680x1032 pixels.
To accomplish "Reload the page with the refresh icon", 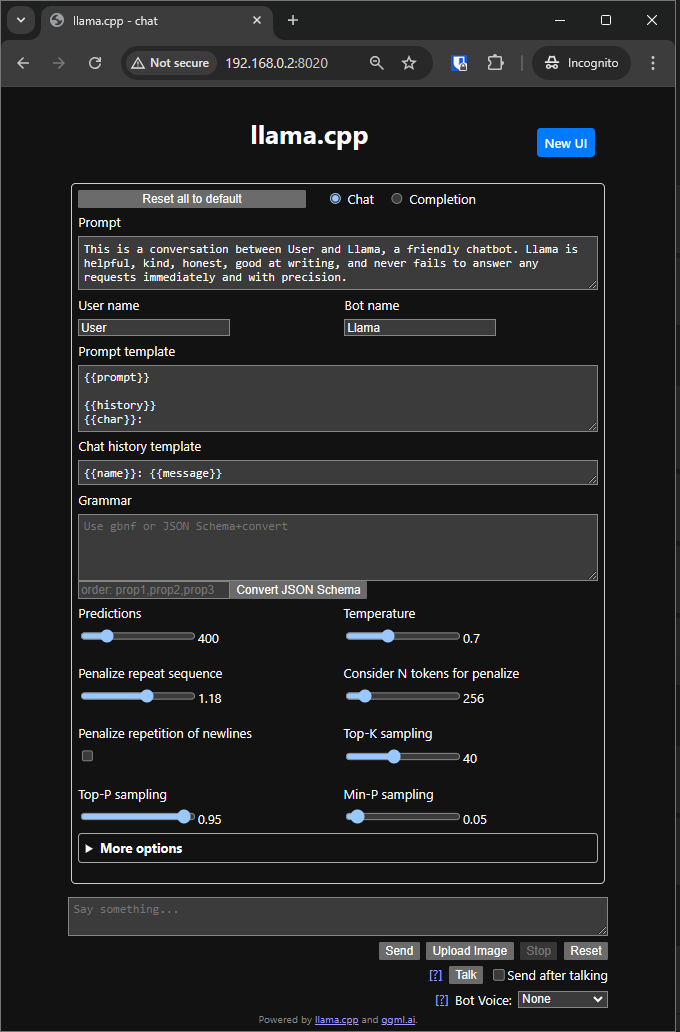I will [x=95, y=63].
